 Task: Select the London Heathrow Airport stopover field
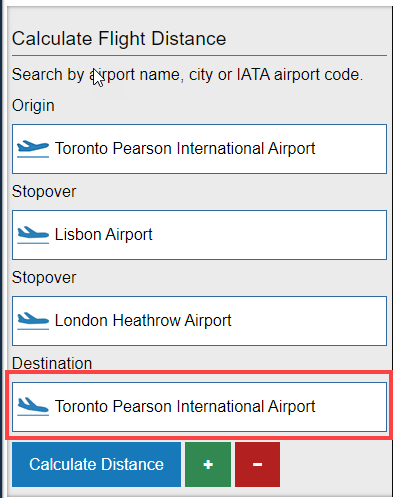(x=199, y=321)
